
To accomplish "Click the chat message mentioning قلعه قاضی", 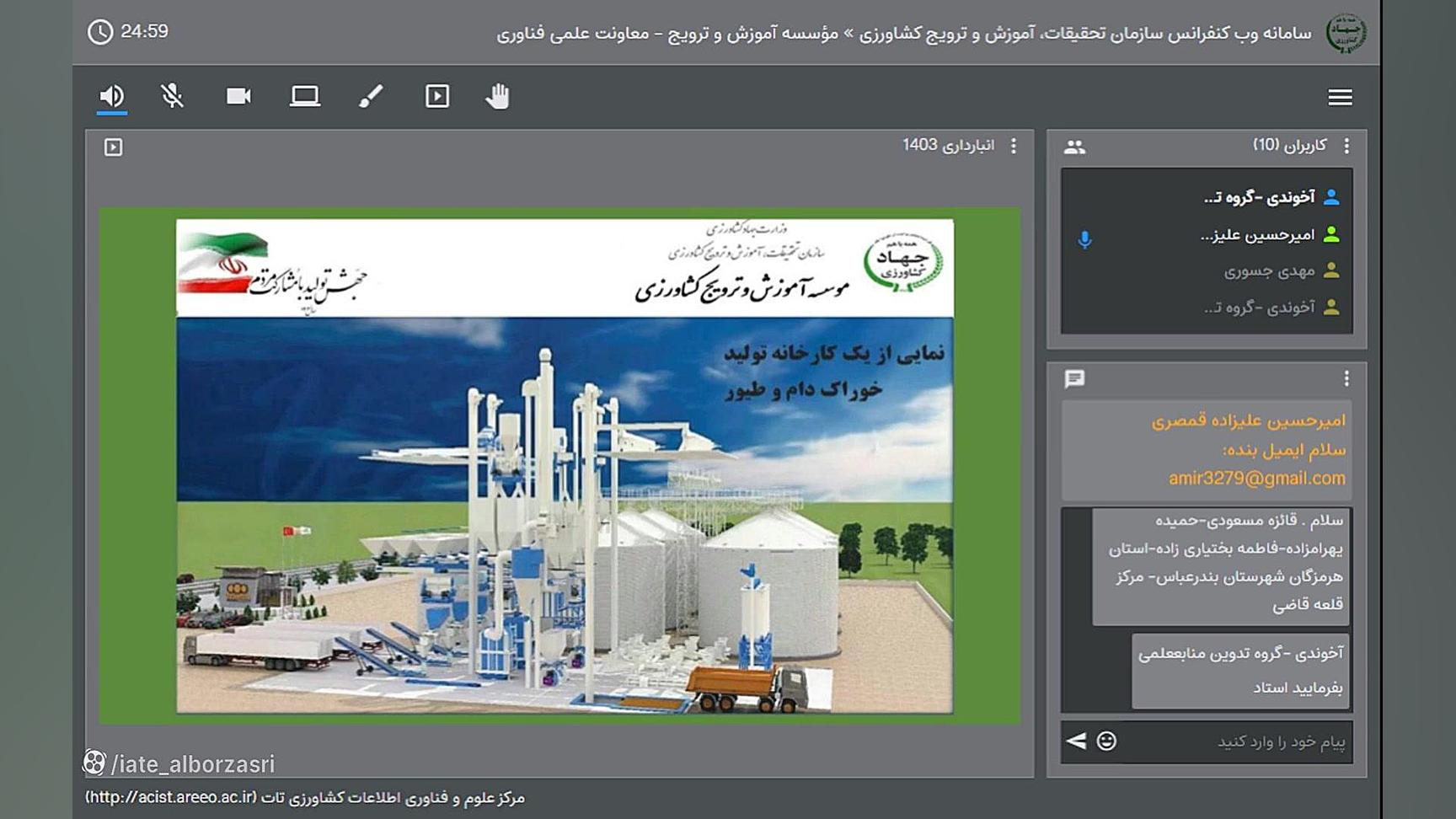I will pos(1222,566).
